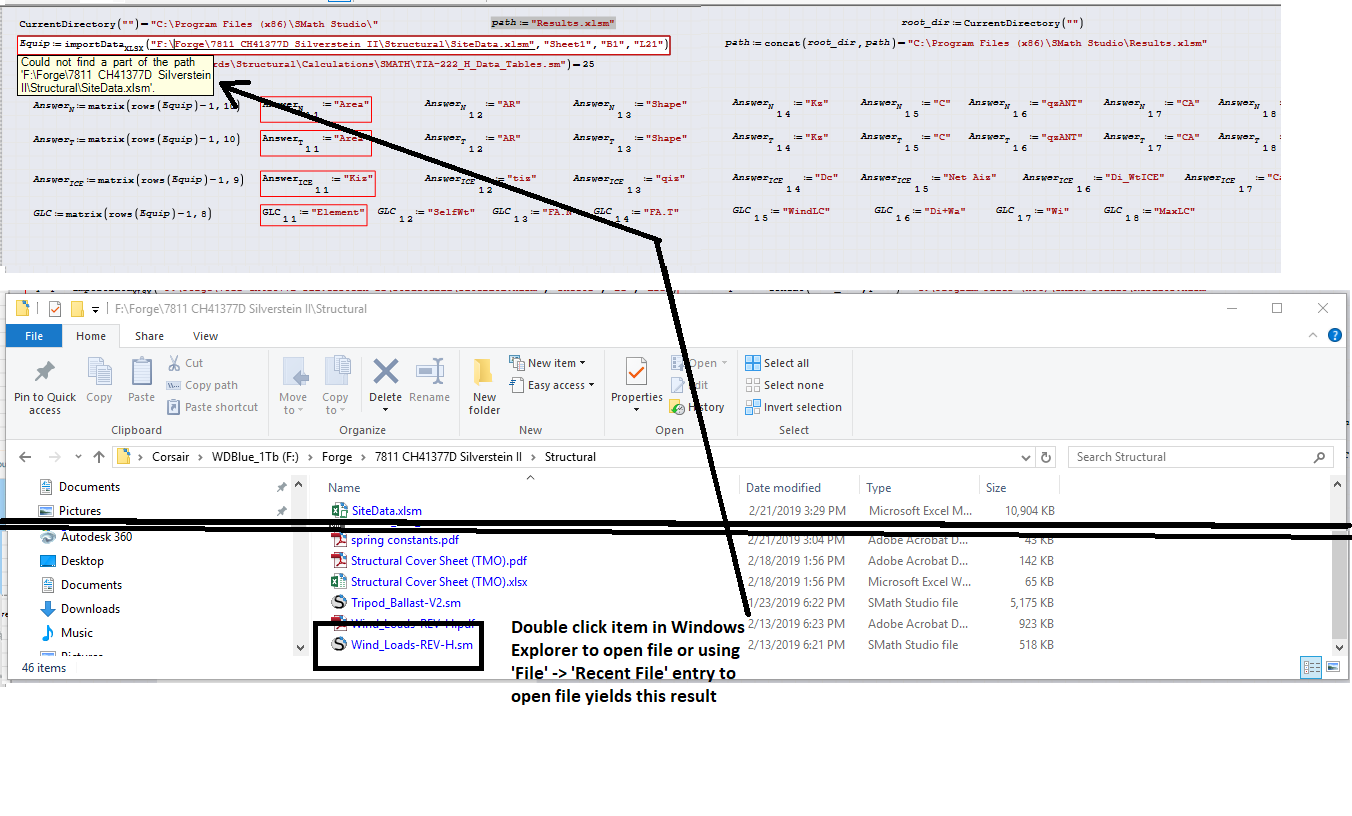Open the Delete dropdown arrow

pyautogui.click(x=386, y=409)
